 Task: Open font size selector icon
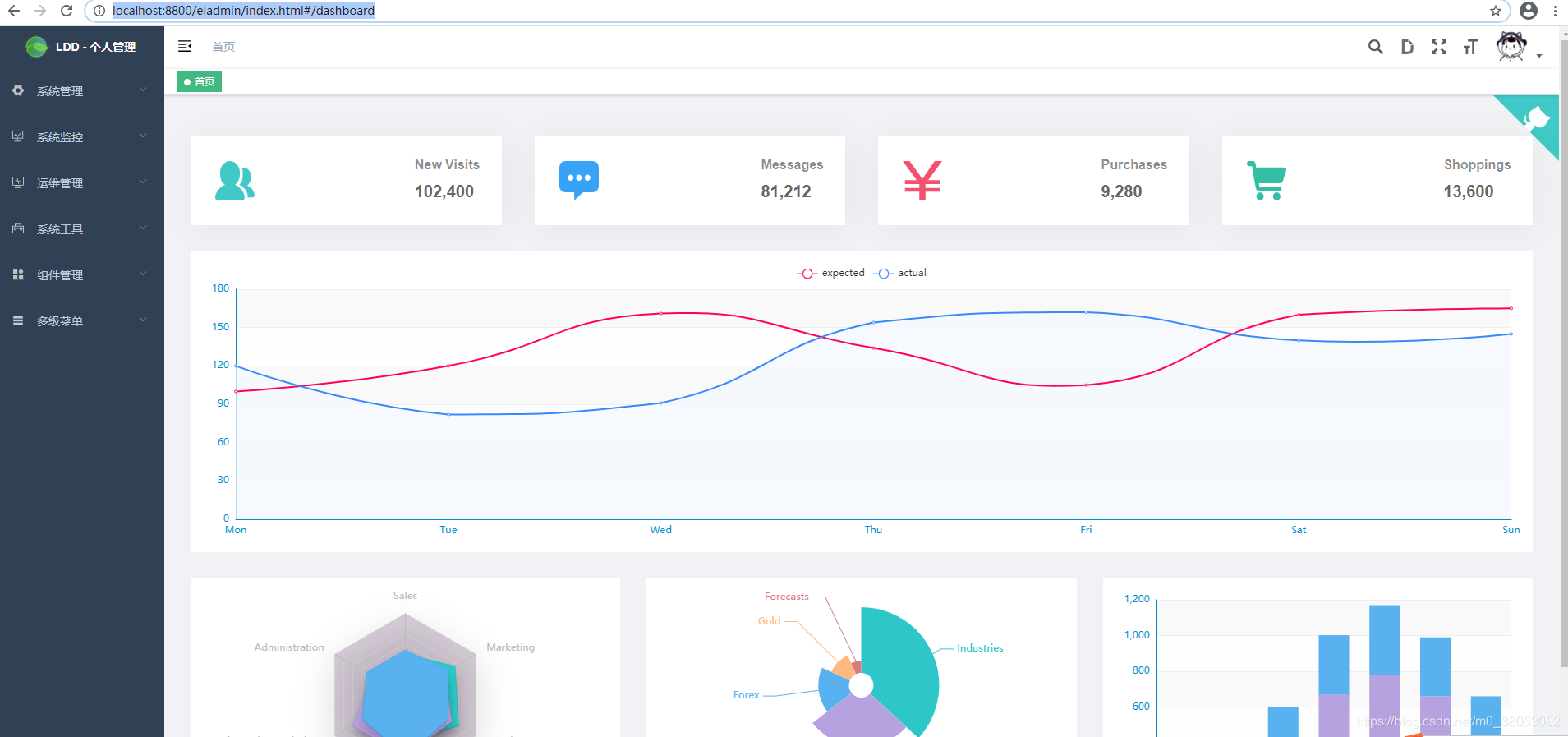1471,47
